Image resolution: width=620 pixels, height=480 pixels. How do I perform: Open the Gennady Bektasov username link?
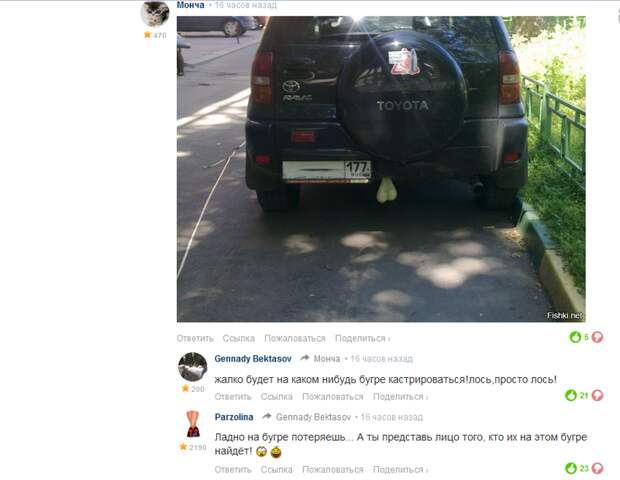click(253, 359)
